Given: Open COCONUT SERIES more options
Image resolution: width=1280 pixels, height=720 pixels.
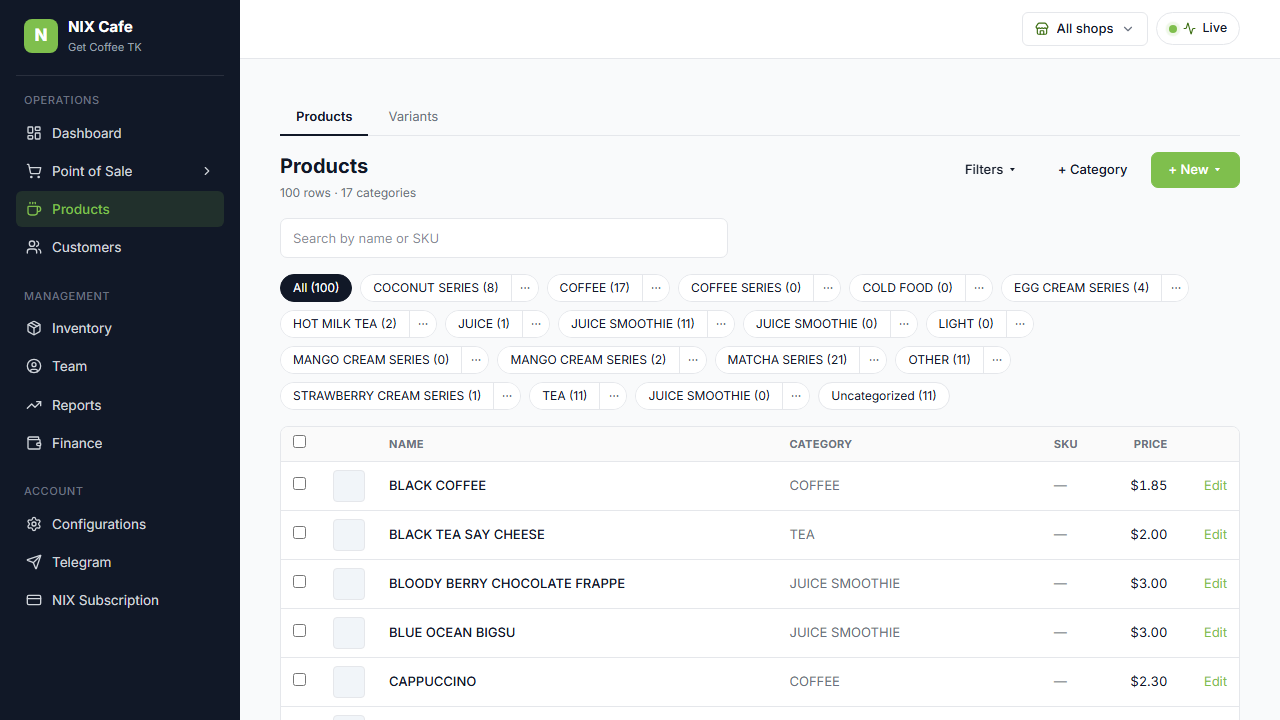Looking at the screenshot, I should [525, 288].
